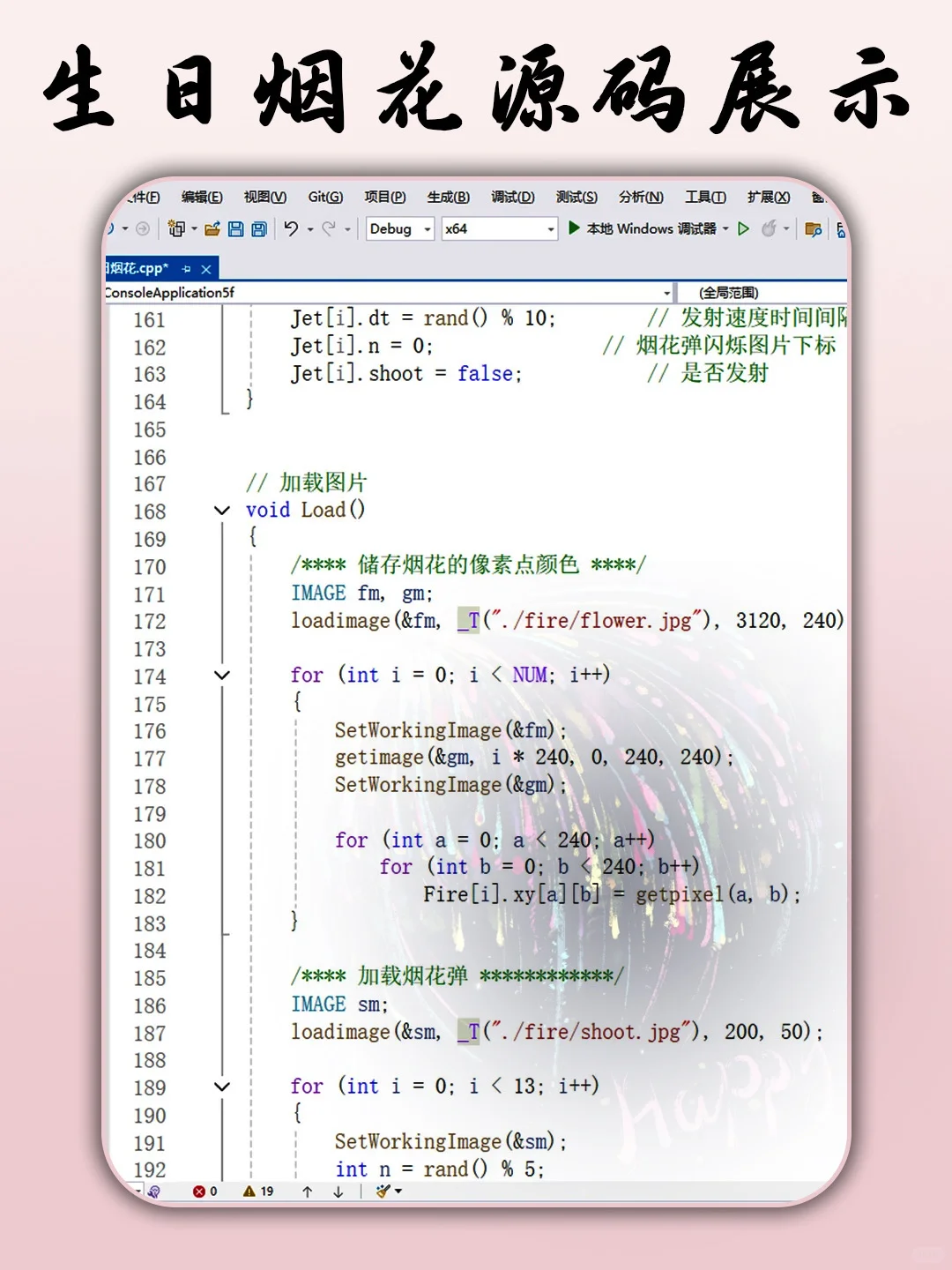Click the loadimage flower.jpg line
952x1270 pixels.
pos(568,621)
